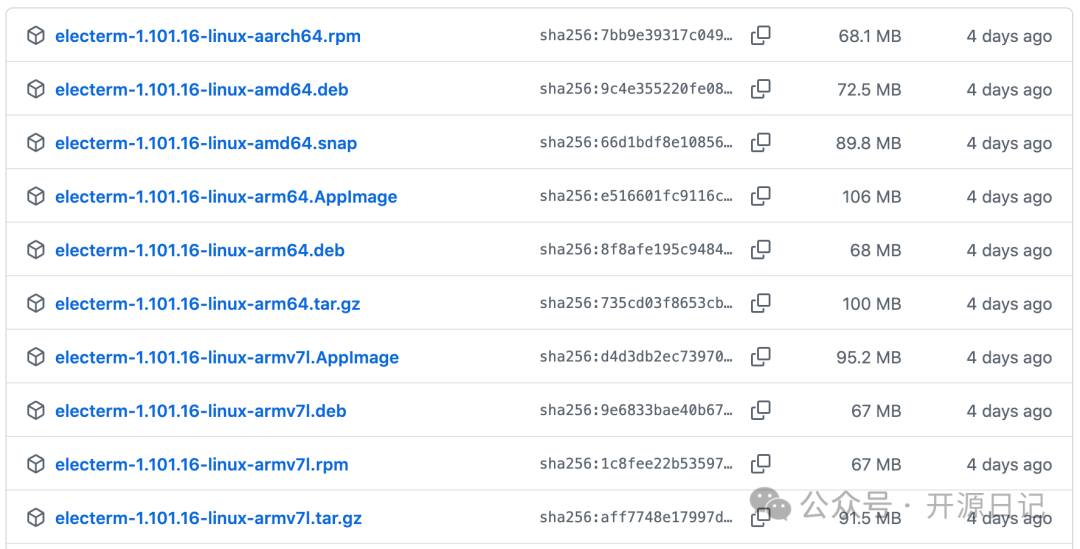This screenshot has width=1080, height=549.
Task: Copy sha256 of linux-armv7l.rpm
Action: [x=761, y=464]
